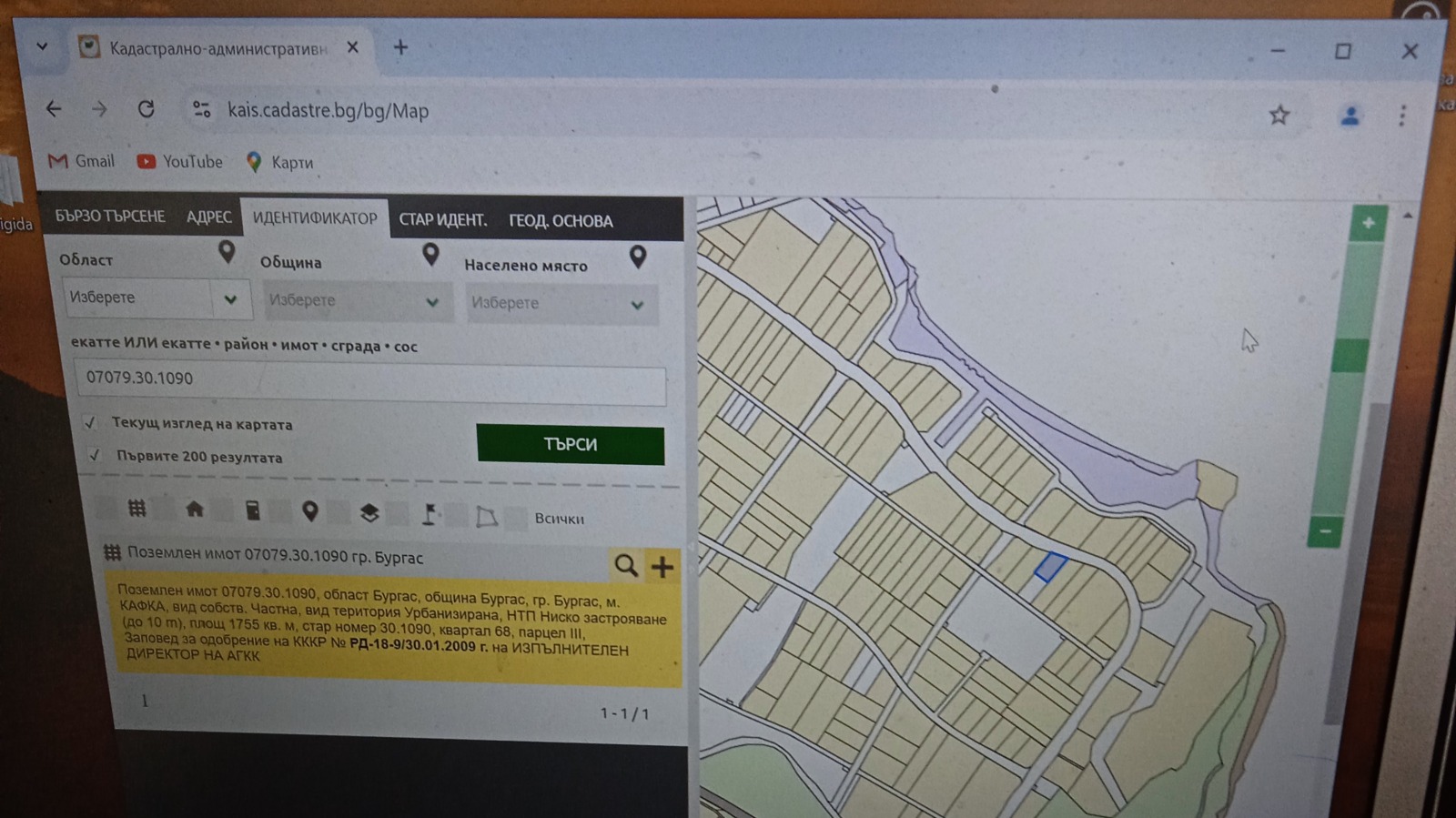Expand the Населено място dropdown
Image resolution: width=1456 pixels, height=818 pixels.
pyautogui.click(x=559, y=304)
